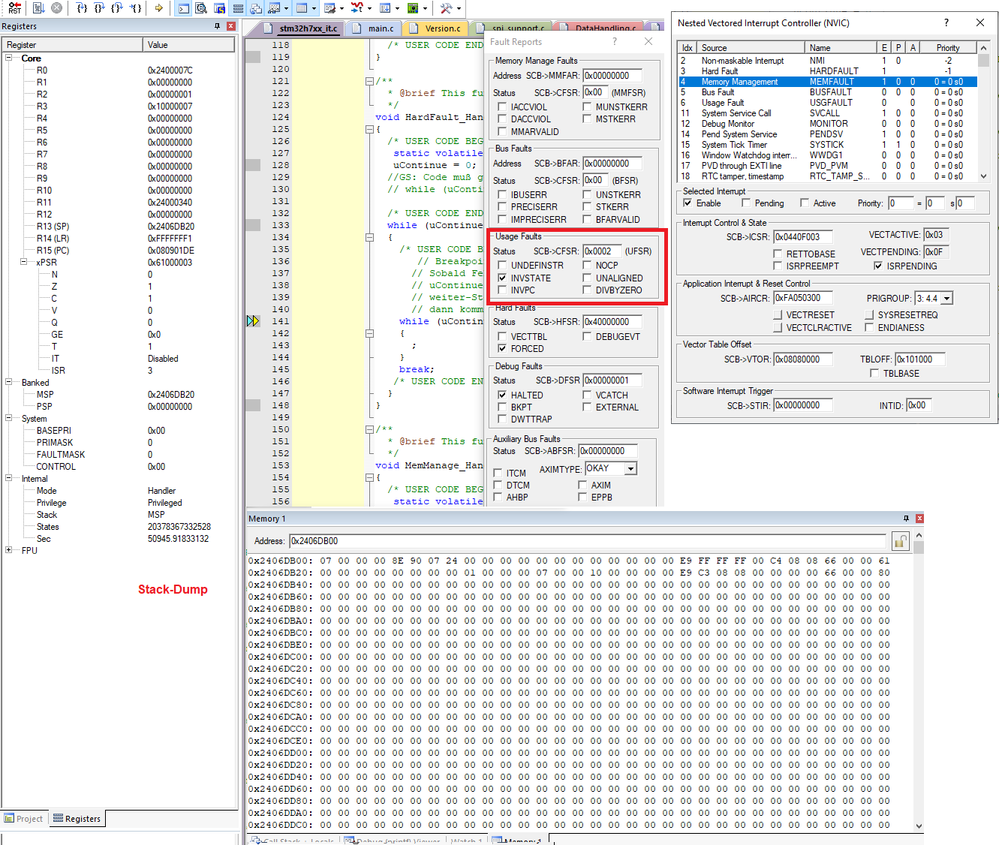Viewport: 999px width, 845px height.
Task: Check the PRECISERR bus fault checkbox
Action: [x=502, y=206]
